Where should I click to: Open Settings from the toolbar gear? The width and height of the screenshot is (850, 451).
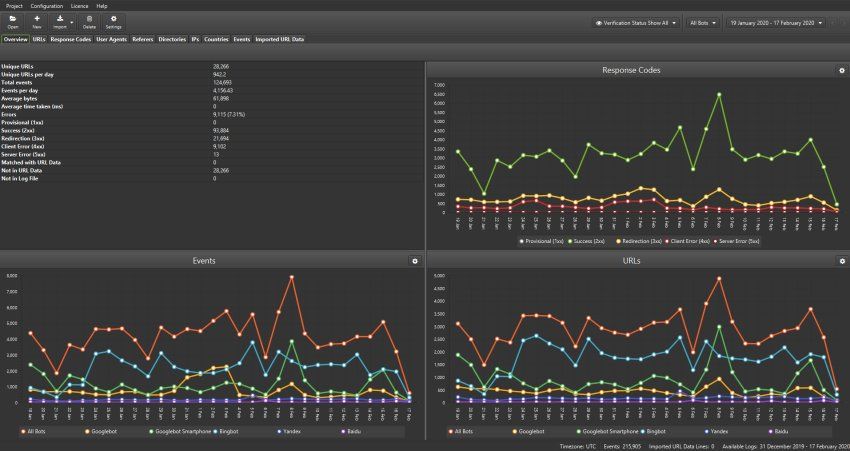[114, 21]
